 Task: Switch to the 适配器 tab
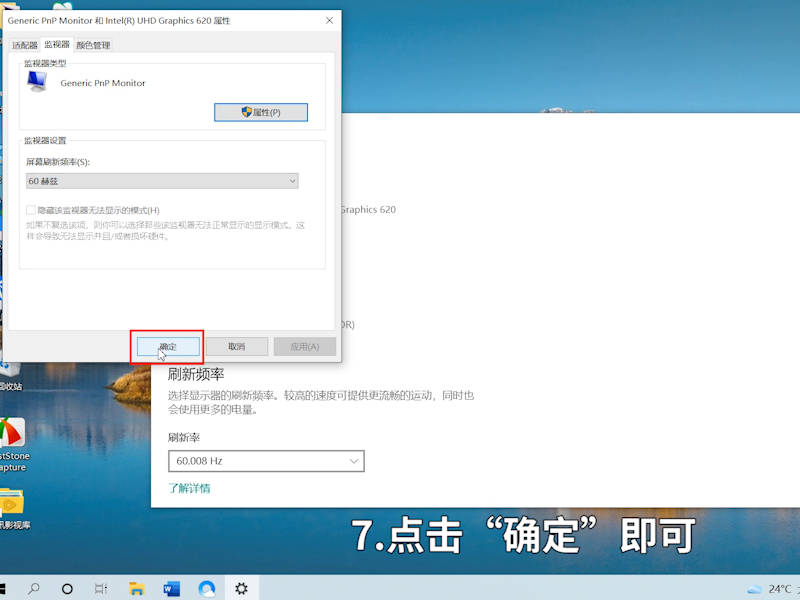[x=24, y=45]
